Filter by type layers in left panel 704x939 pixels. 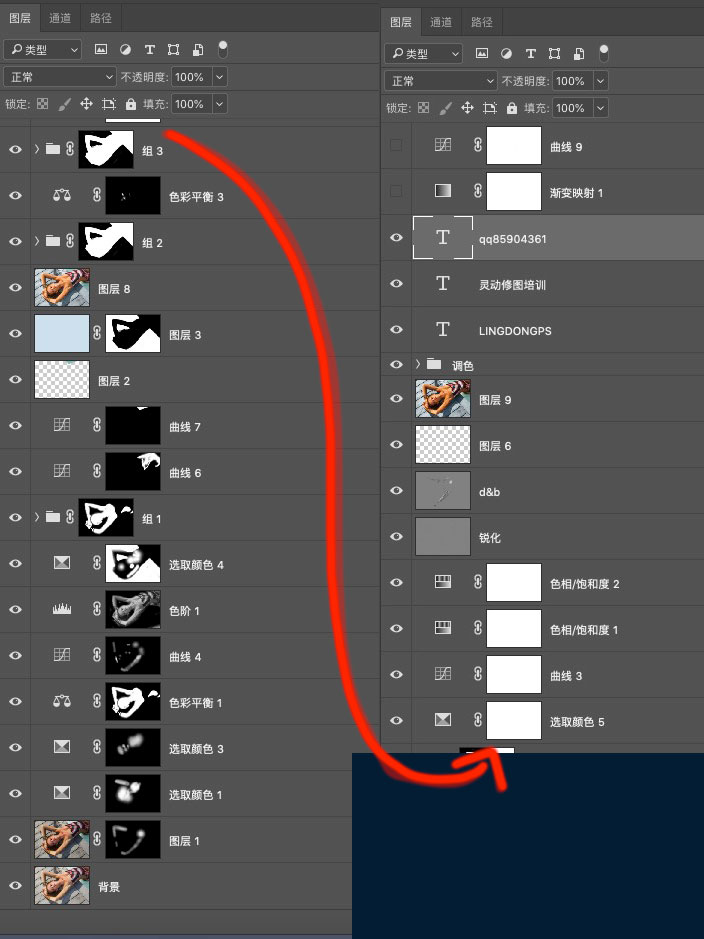tap(150, 49)
